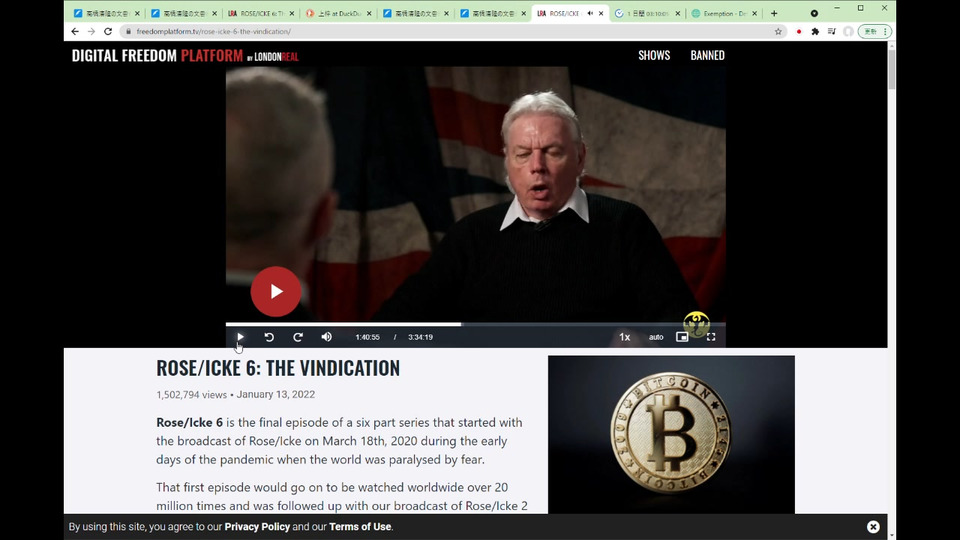Rewind the video with the back-arrow icon

pos(269,337)
